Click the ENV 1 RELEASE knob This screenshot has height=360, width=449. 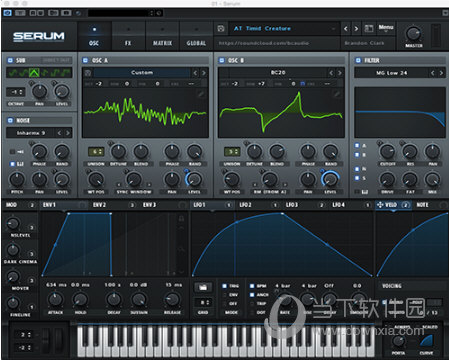(172, 299)
